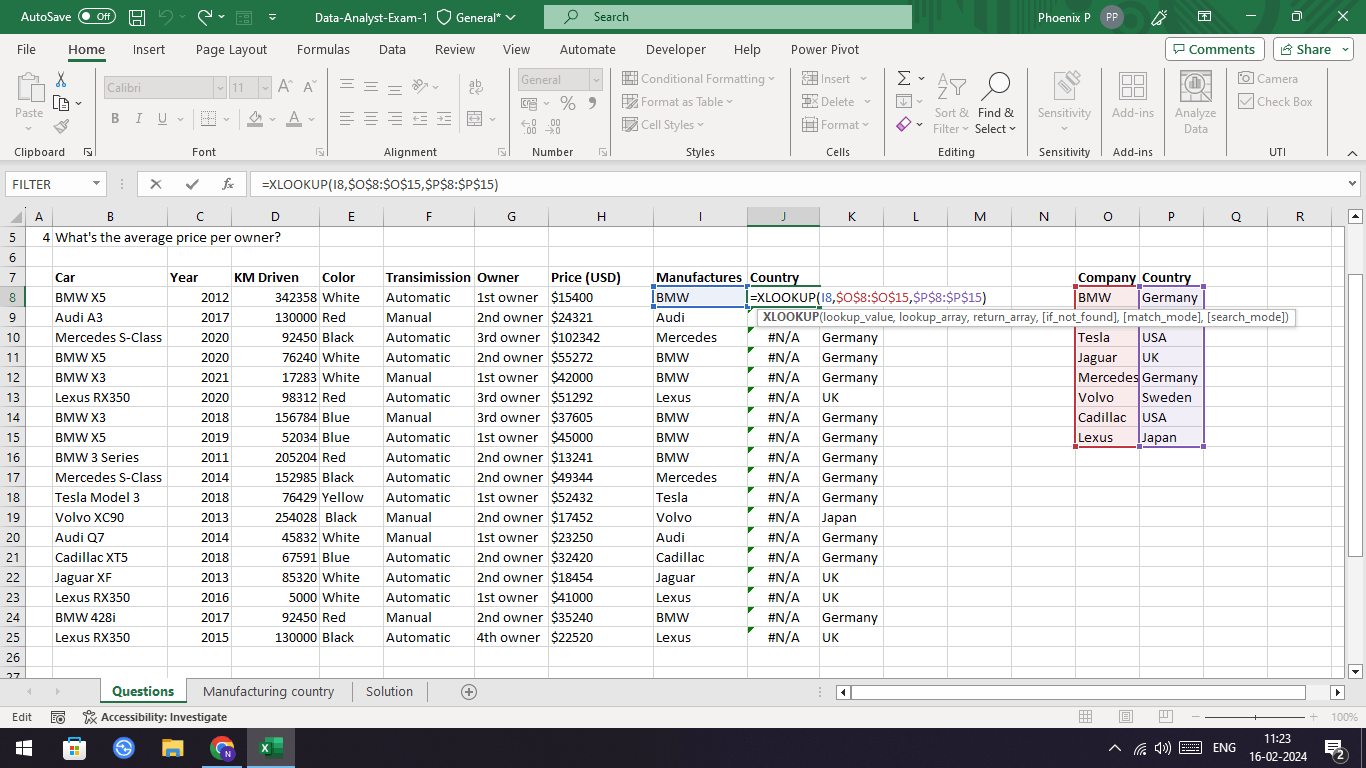Open Excel from the Windows taskbar
The height and width of the screenshot is (768, 1366).
(271, 748)
